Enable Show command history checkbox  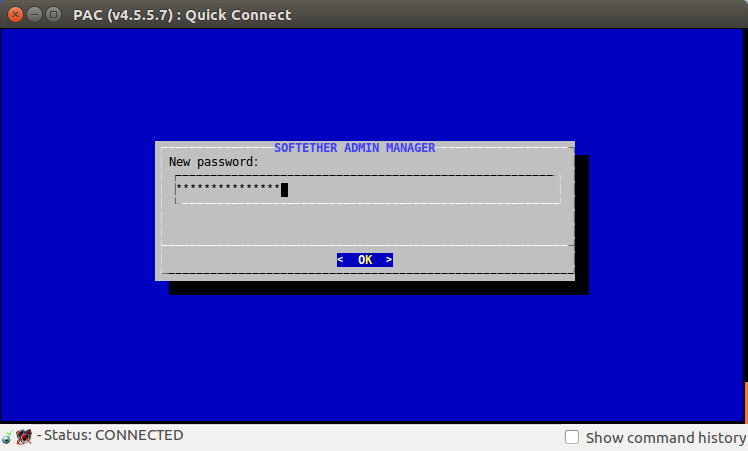571,437
